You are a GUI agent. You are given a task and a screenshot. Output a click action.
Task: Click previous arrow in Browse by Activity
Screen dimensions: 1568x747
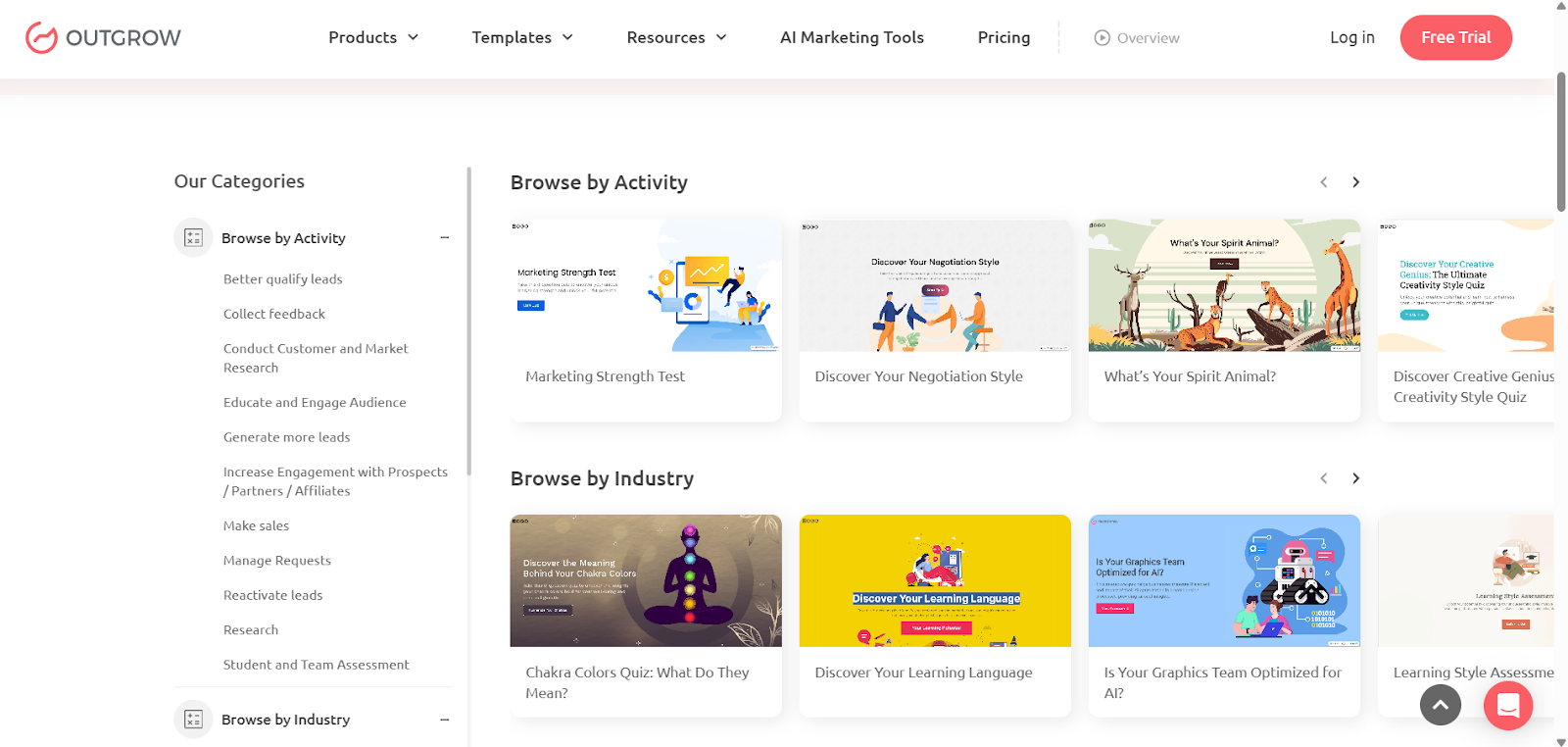click(x=1324, y=182)
